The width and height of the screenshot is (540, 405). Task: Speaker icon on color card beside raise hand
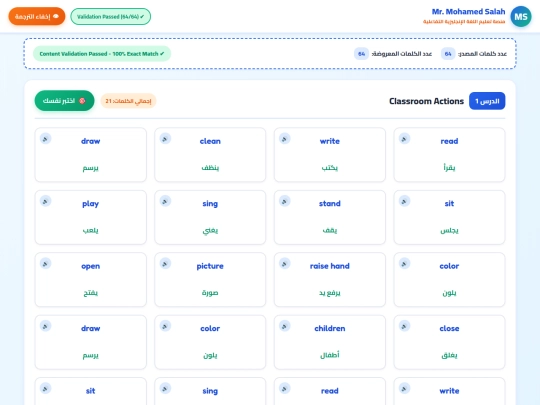tap(404, 264)
